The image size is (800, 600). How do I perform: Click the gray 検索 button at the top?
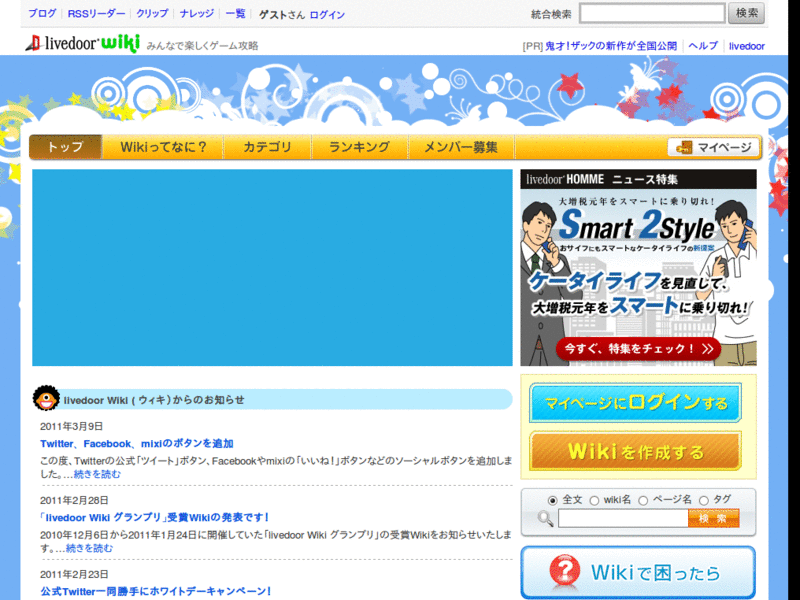[746, 13]
